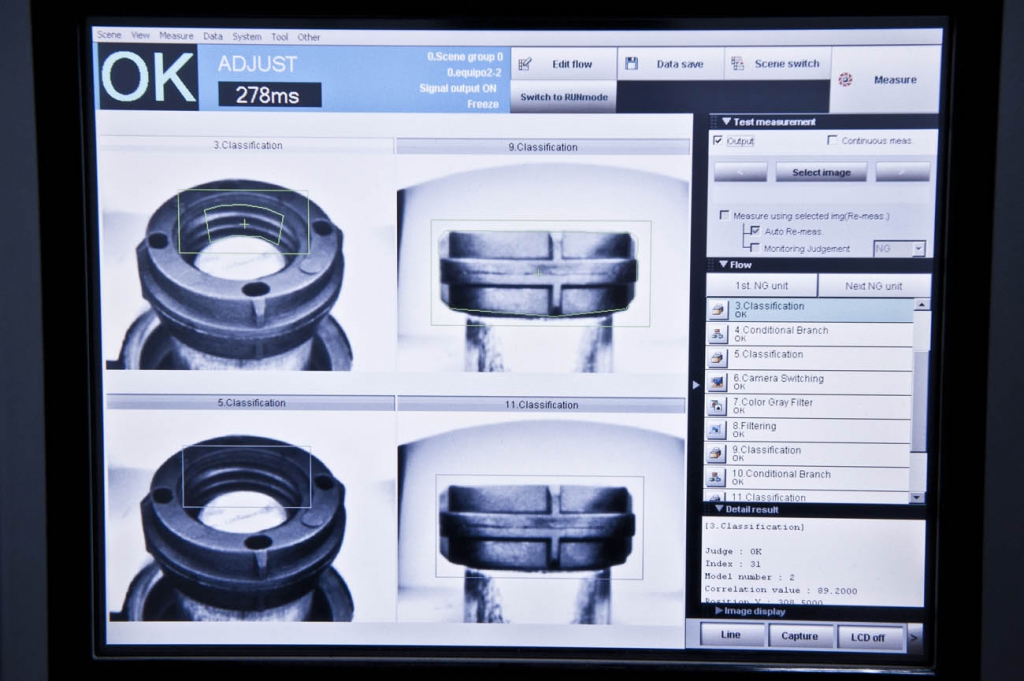
Task: Select the 4.Conditional Branch unit icon
Action: (x=717, y=334)
